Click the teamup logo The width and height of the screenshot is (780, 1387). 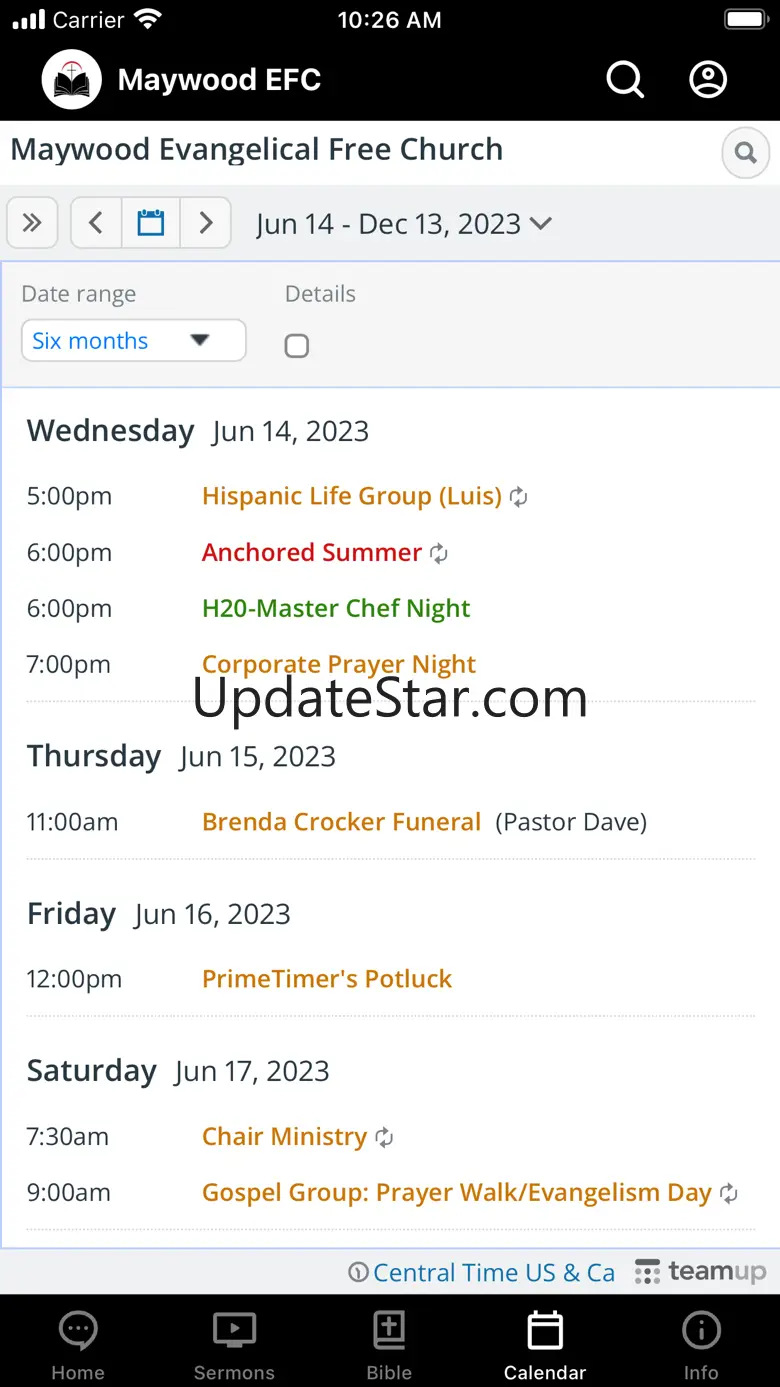click(x=700, y=1272)
